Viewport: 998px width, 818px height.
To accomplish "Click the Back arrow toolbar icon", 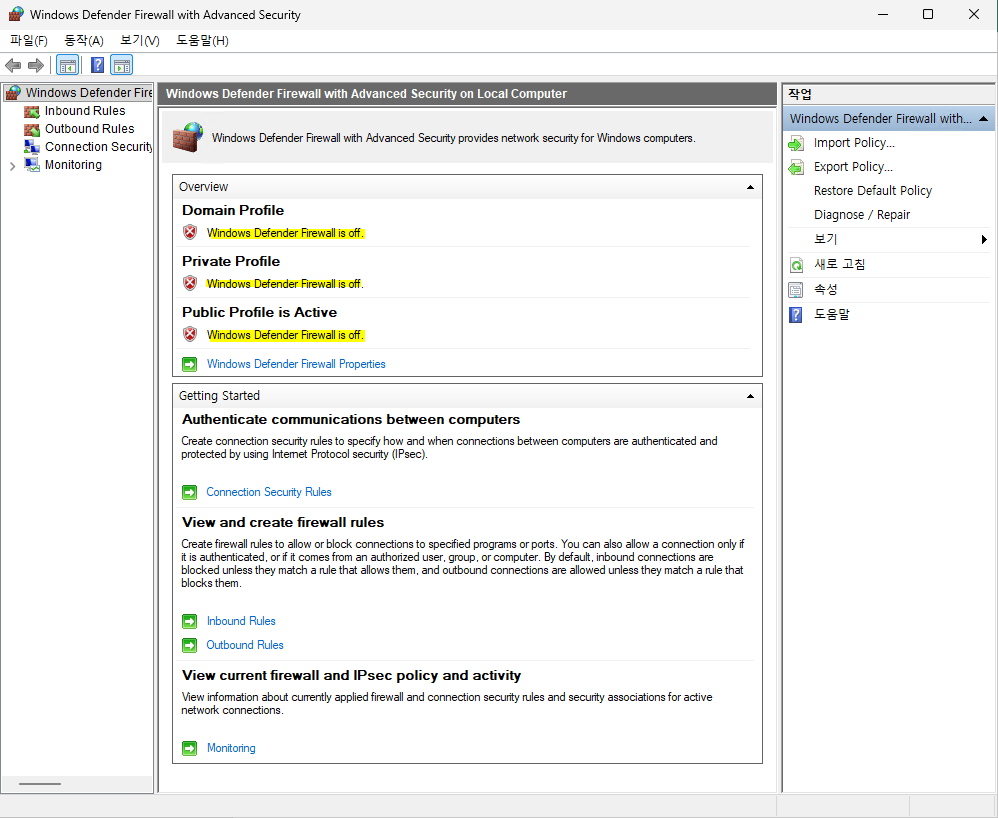I will tap(13, 65).
